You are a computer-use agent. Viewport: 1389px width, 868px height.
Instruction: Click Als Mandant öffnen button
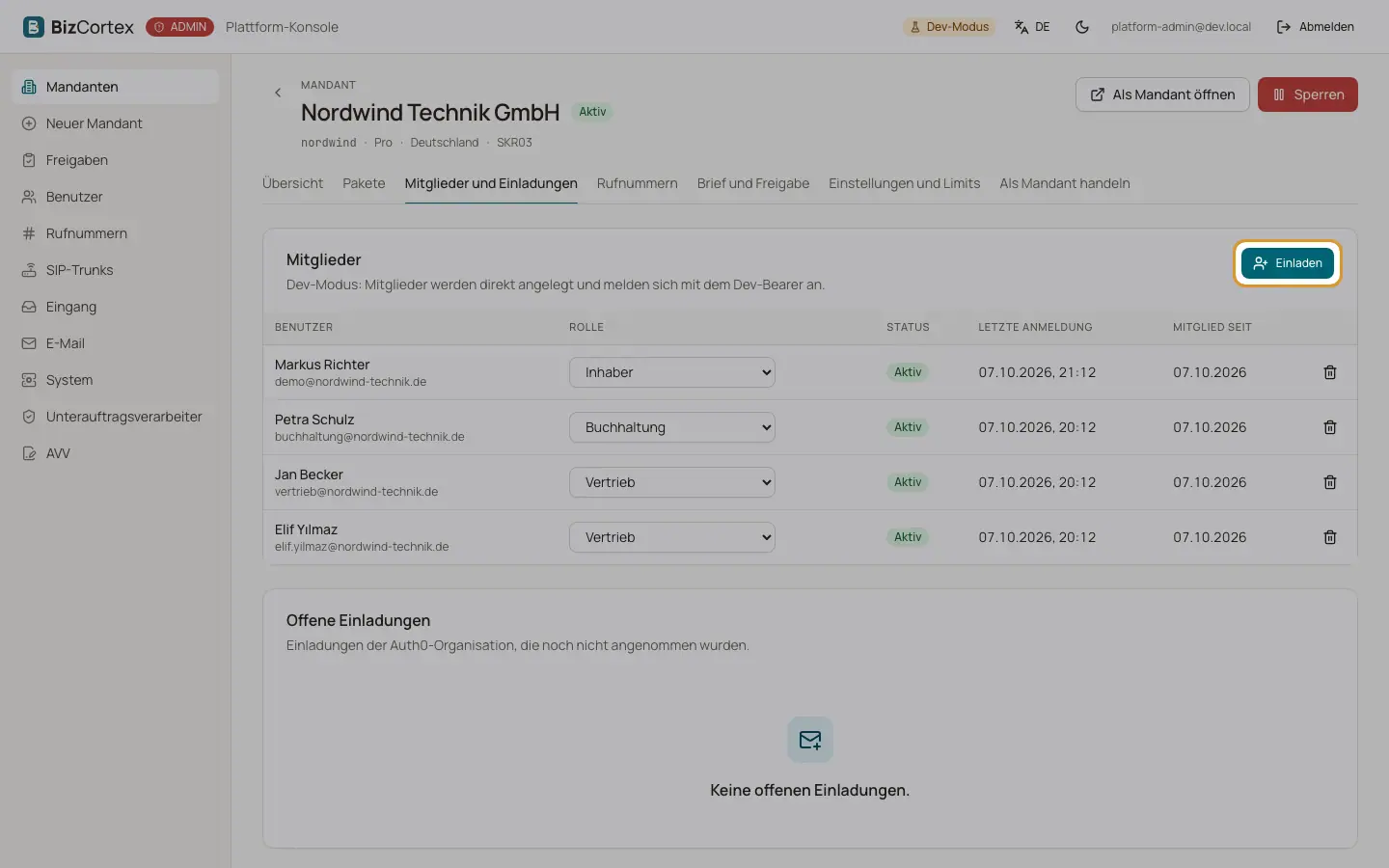click(x=1162, y=95)
